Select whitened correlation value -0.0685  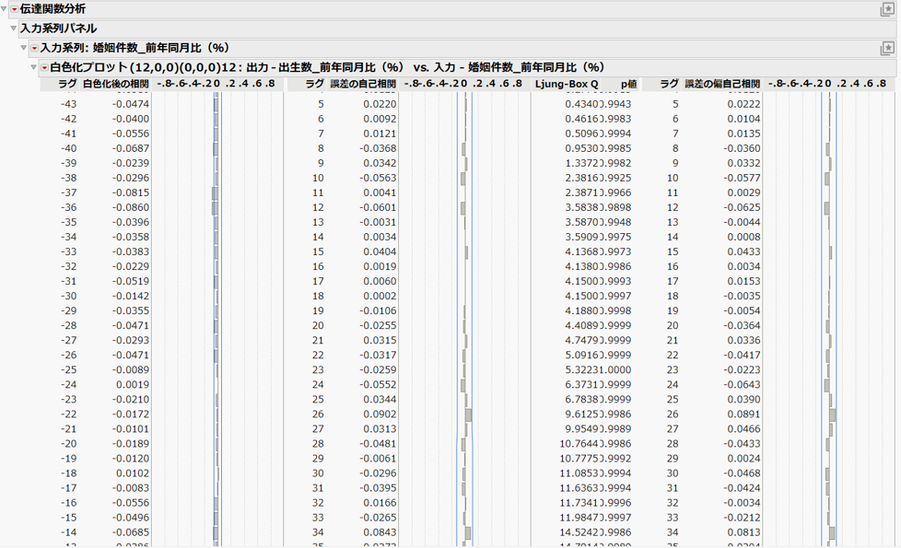(x=130, y=532)
